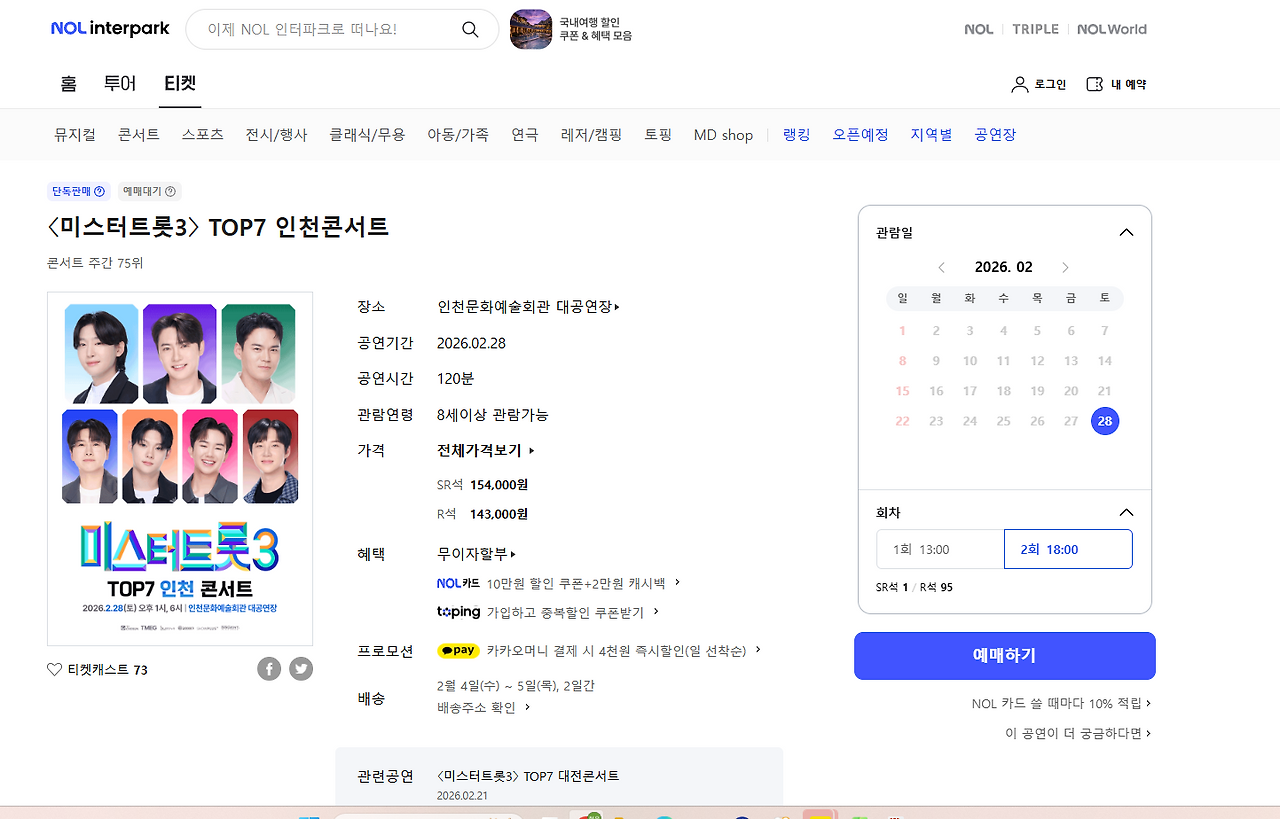Open the NOL interpark logo
The image size is (1280, 819).
[110, 29]
